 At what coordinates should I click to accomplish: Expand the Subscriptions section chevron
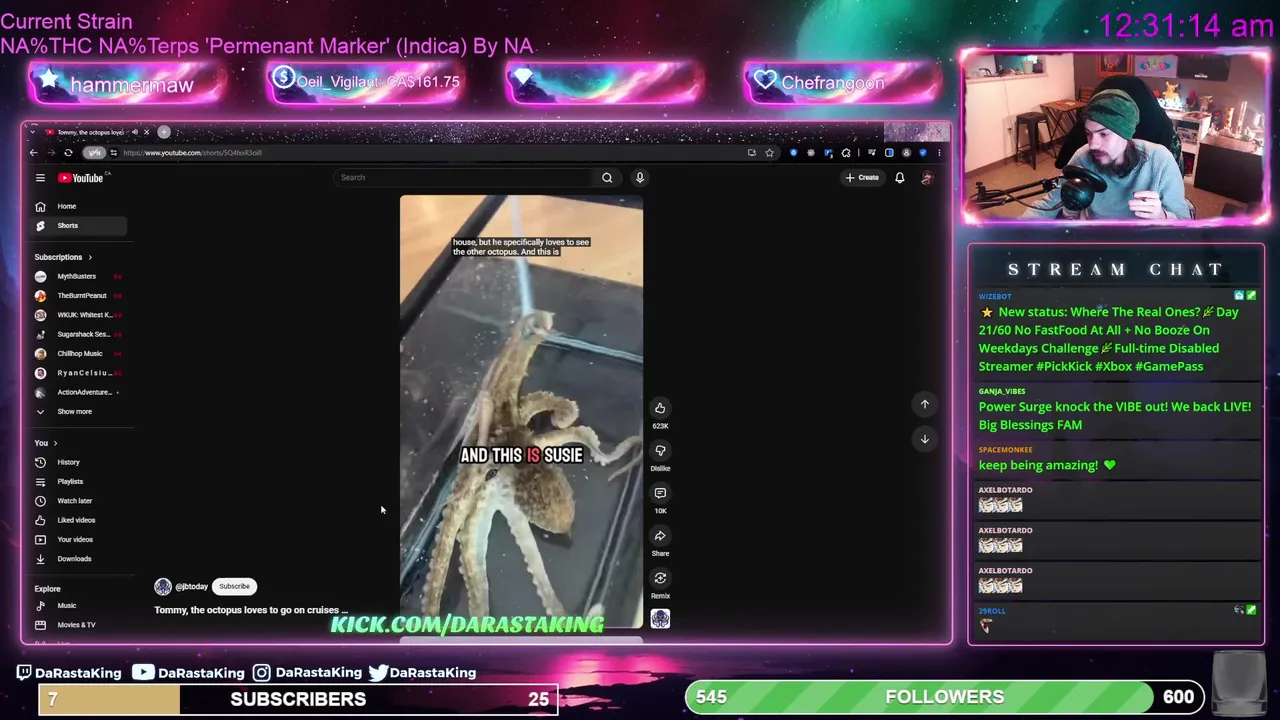pos(90,258)
